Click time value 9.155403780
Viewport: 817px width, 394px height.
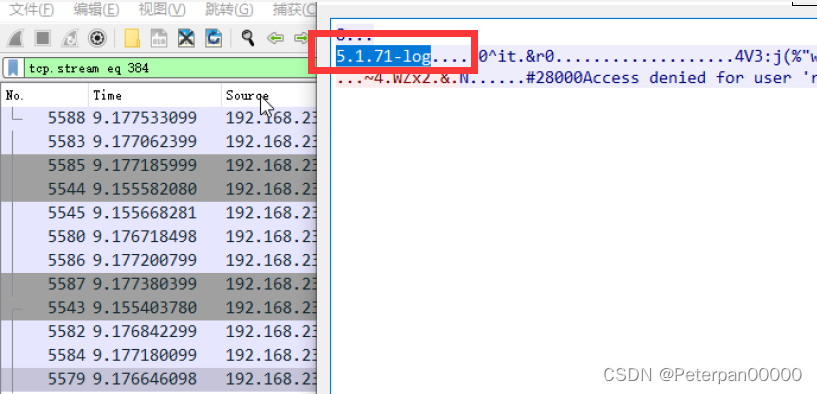pos(145,307)
